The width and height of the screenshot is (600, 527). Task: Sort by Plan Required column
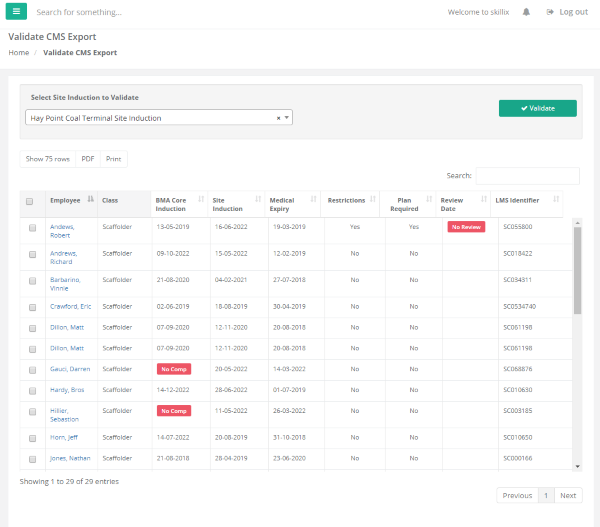tap(408, 204)
